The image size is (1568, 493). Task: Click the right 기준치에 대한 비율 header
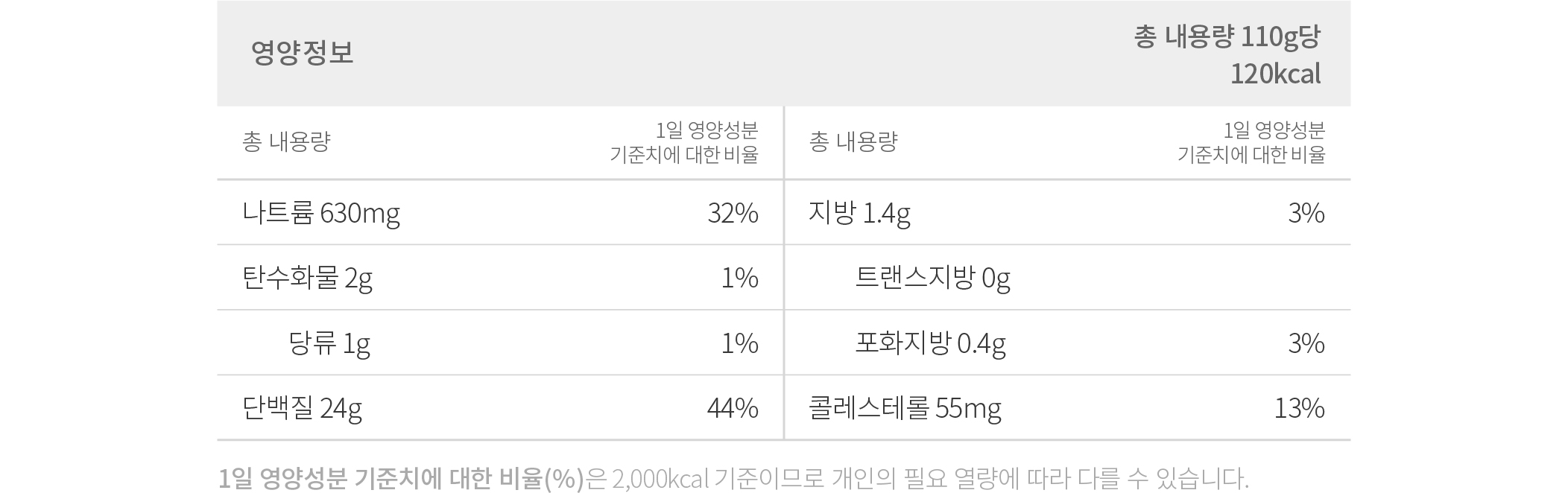point(1251,155)
